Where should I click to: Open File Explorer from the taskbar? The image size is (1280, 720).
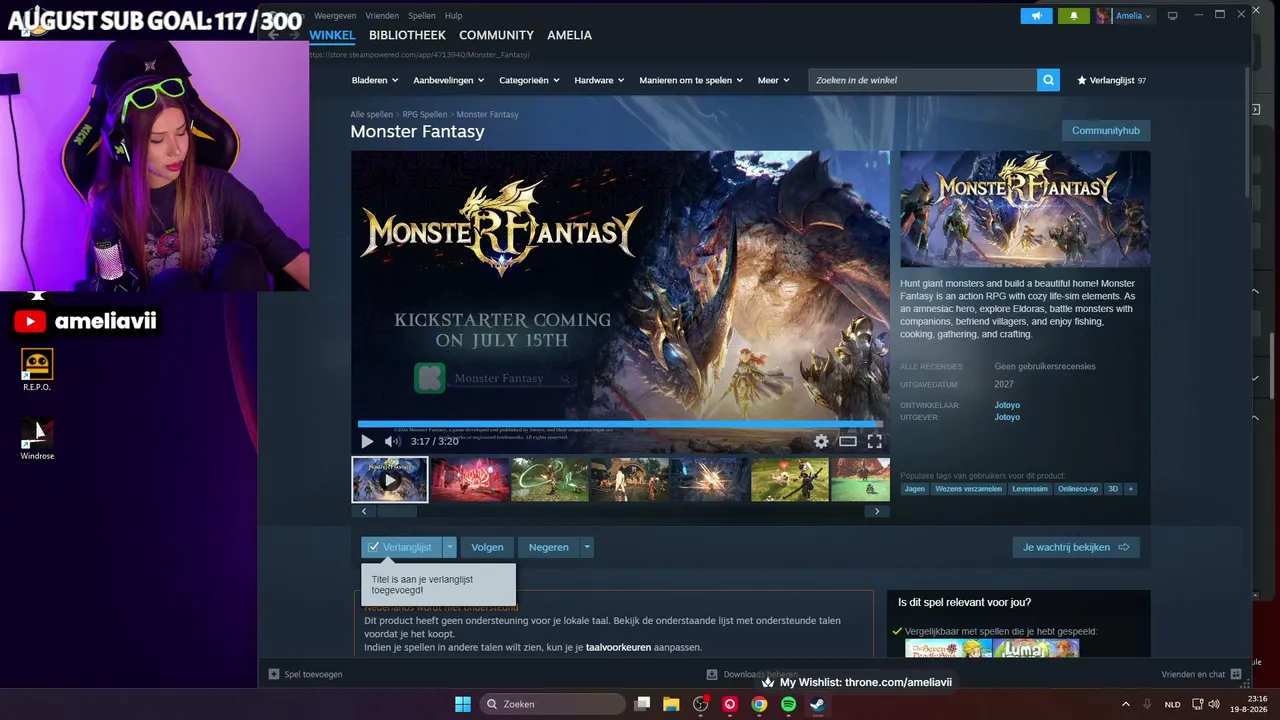pos(671,704)
